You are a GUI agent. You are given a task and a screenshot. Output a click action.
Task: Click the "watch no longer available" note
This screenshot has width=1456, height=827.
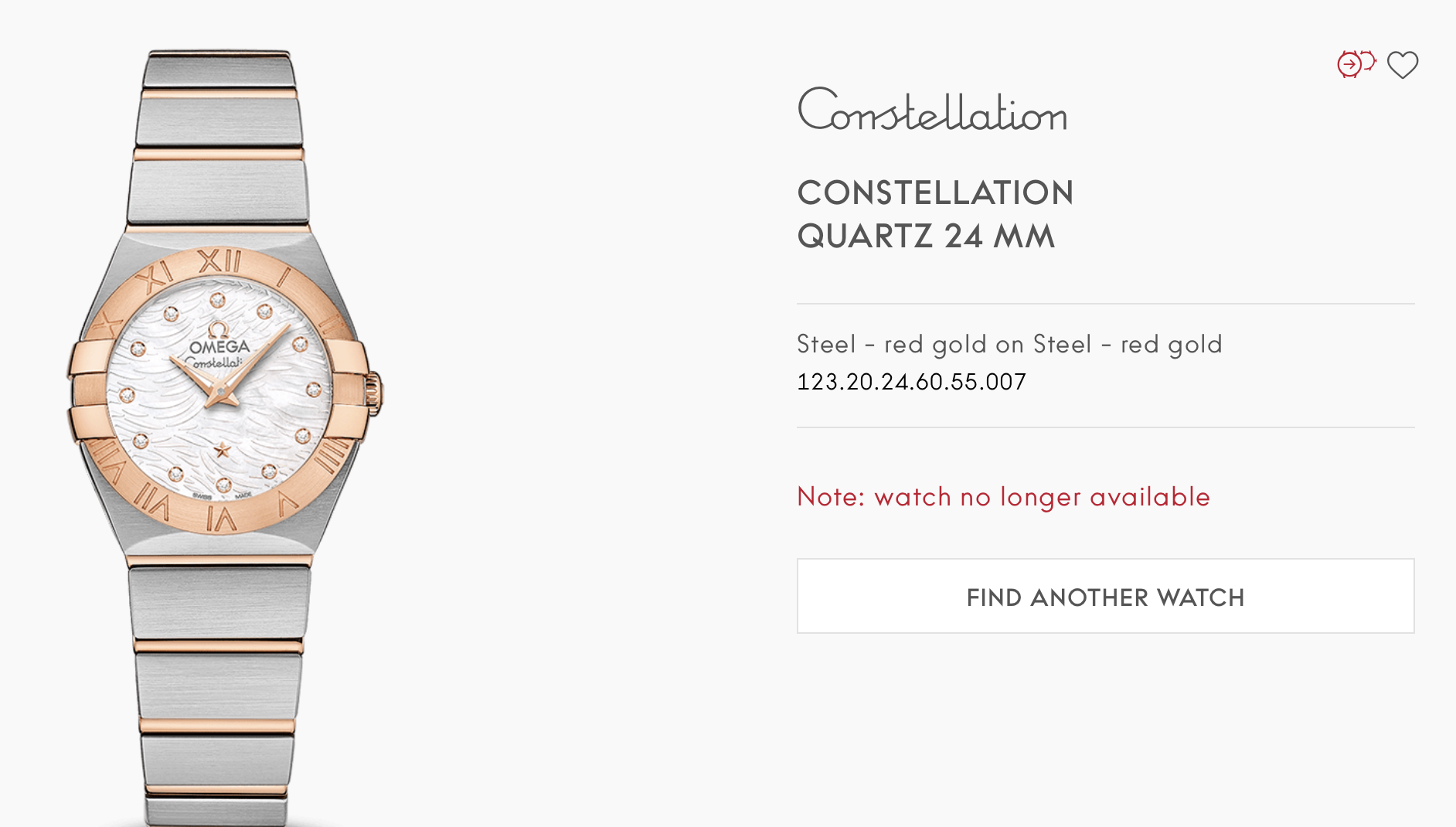tap(1003, 497)
